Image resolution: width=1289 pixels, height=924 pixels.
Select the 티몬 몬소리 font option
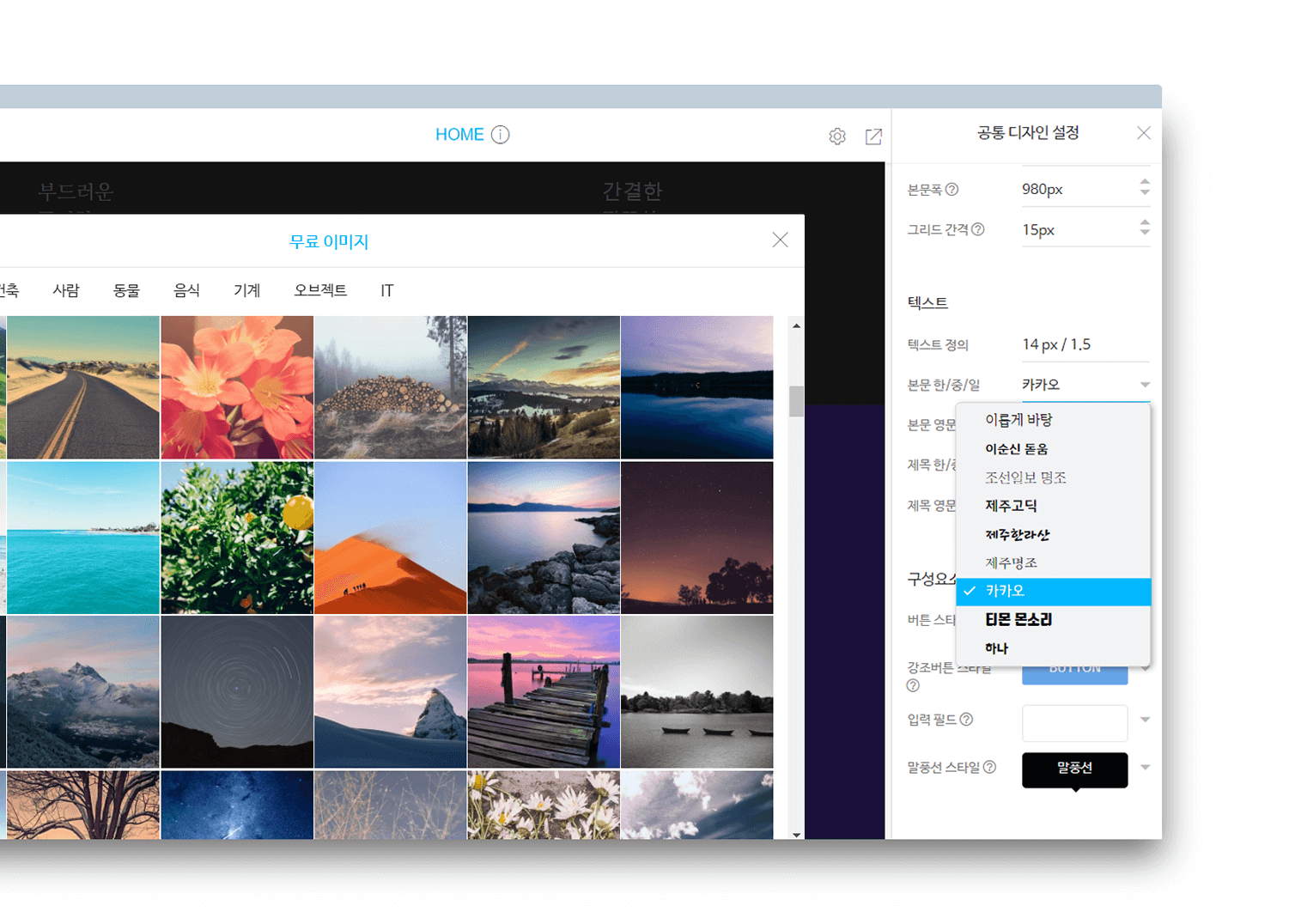pos(1054,620)
